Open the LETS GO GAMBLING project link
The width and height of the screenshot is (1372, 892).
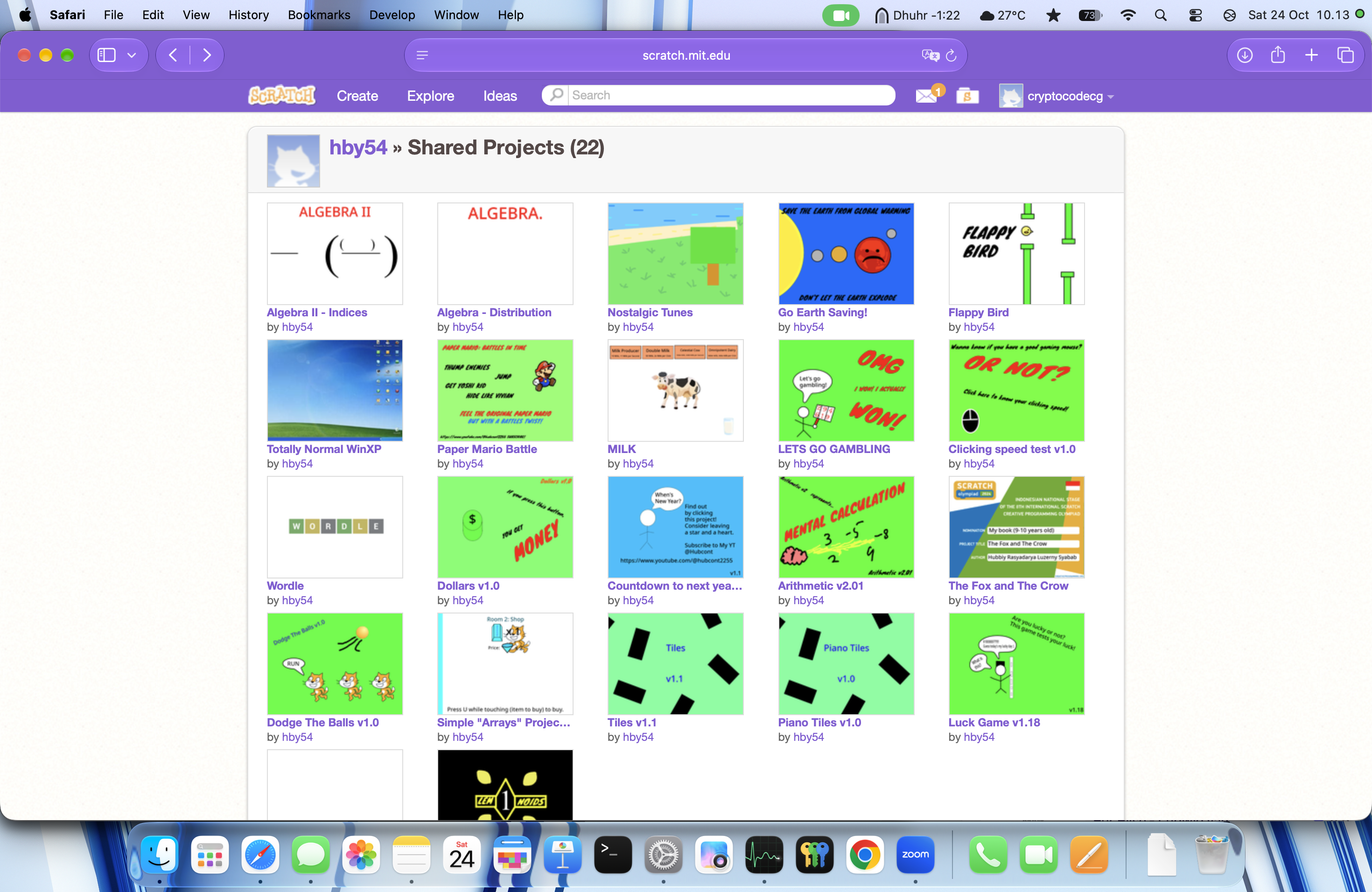(833, 449)
